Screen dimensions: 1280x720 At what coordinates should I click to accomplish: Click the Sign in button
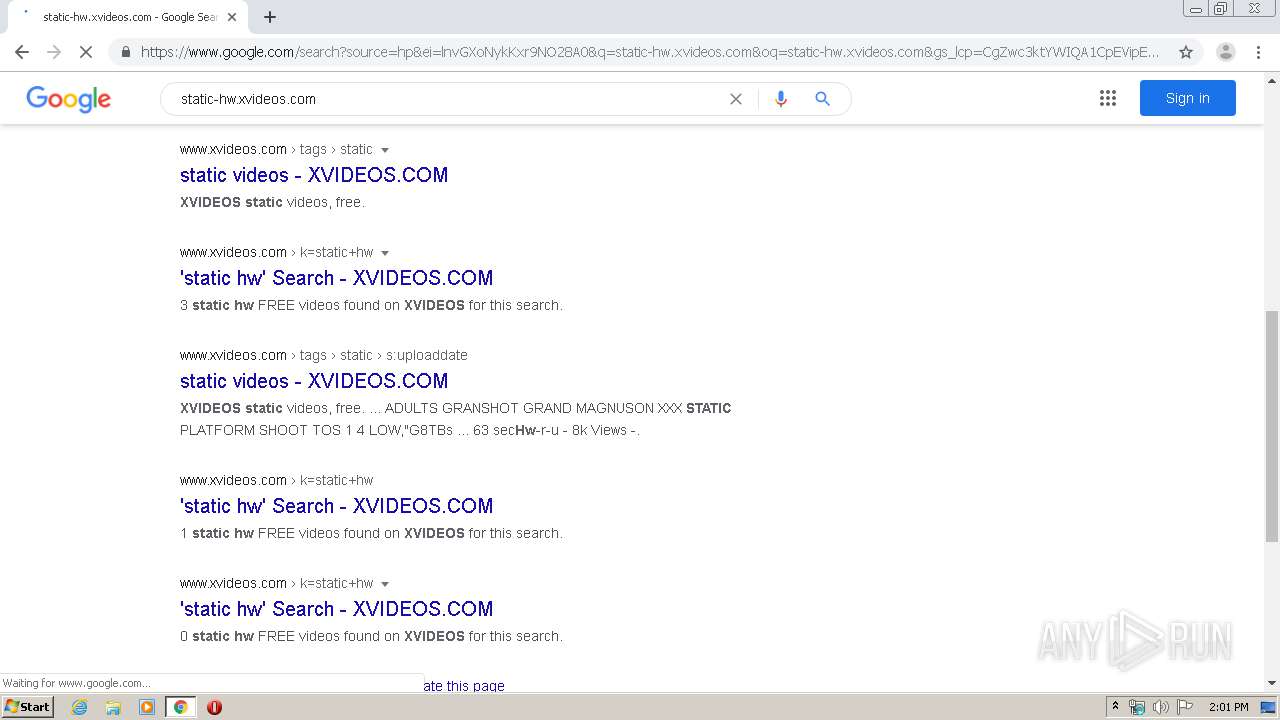(x=1187, y=98)
